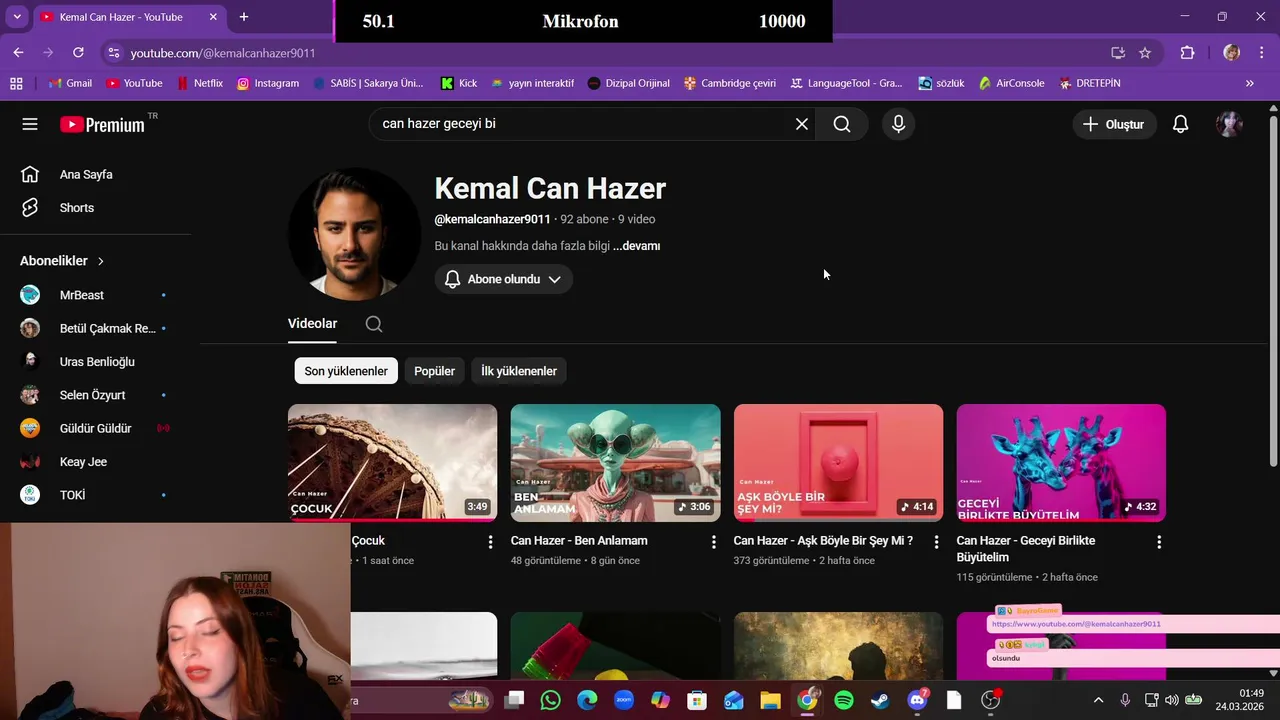Select the Kemal Can Hazer - YouTube browser tab
The height and width of the screenshot is (720, 1280).
coord(128,17)
